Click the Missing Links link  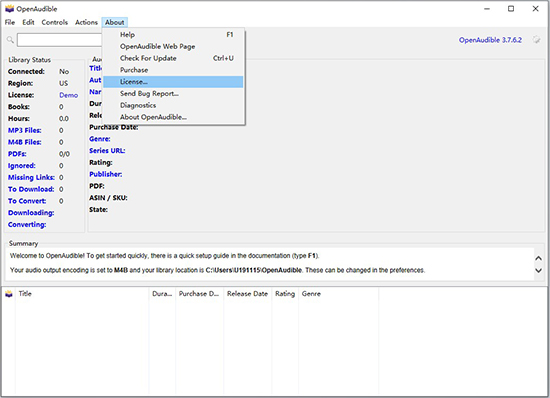pos(31,177)
